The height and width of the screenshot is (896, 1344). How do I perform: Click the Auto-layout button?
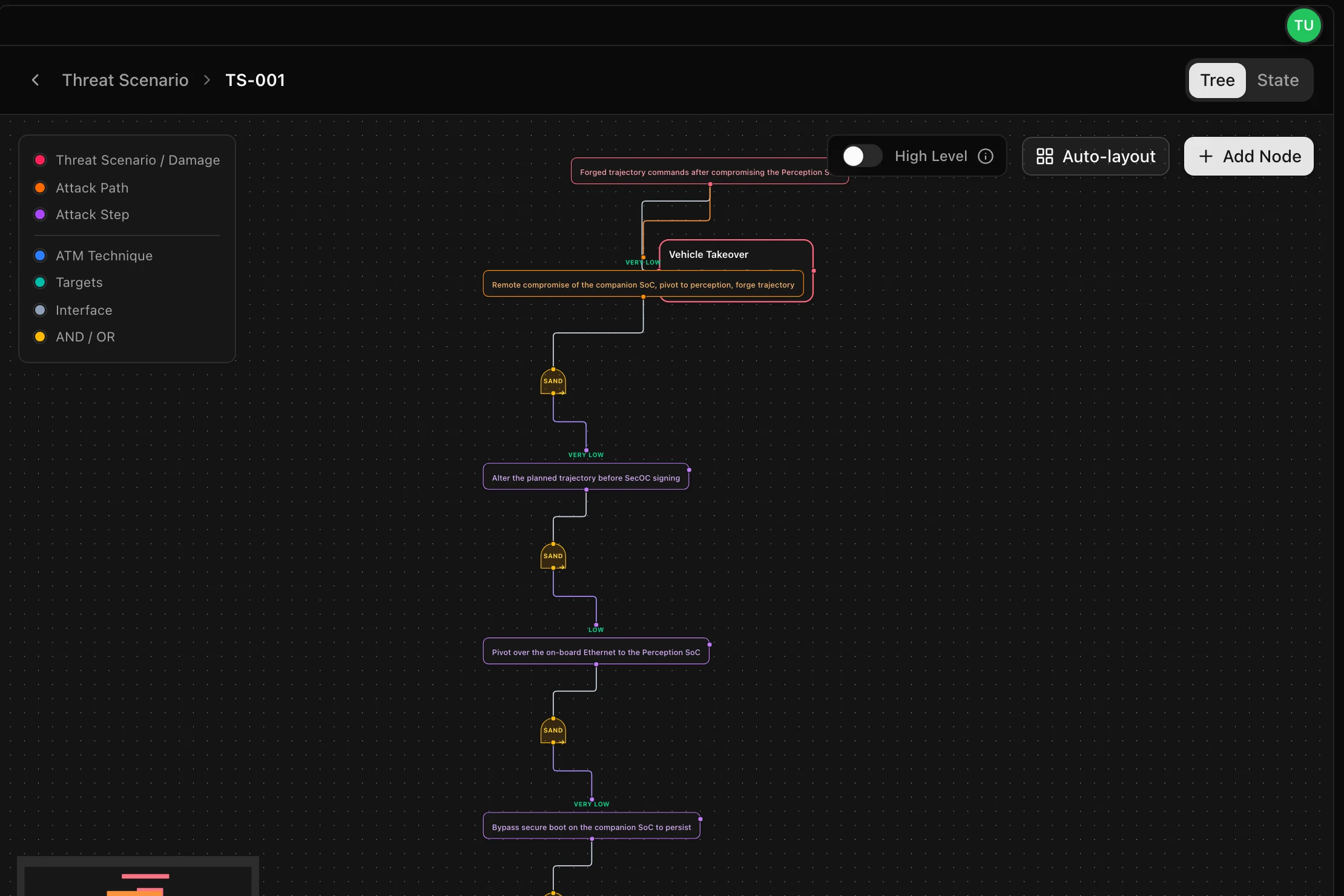click(1095, 156)
